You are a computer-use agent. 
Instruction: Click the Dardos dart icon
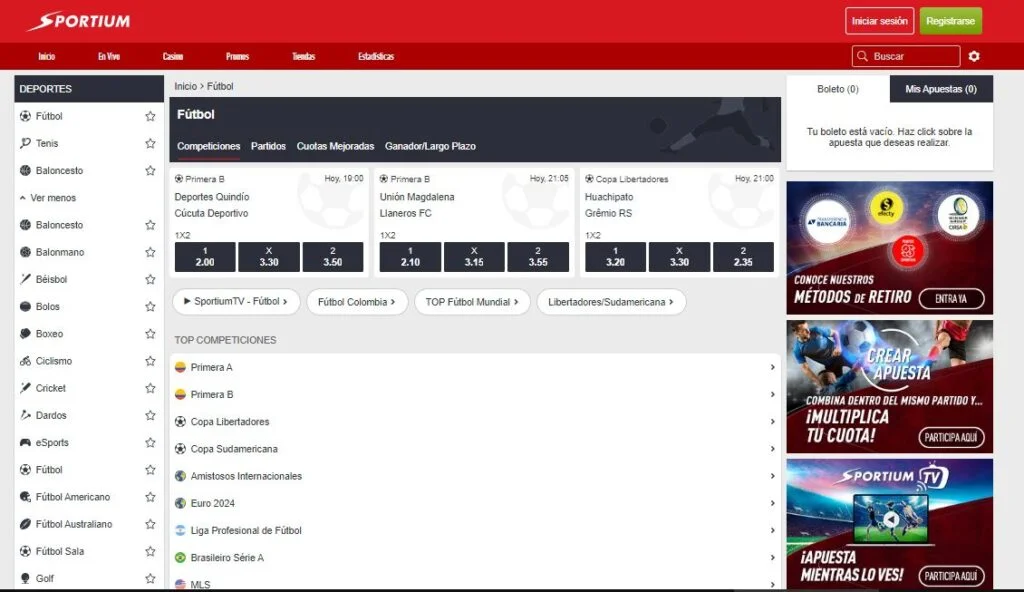point(26,416)
